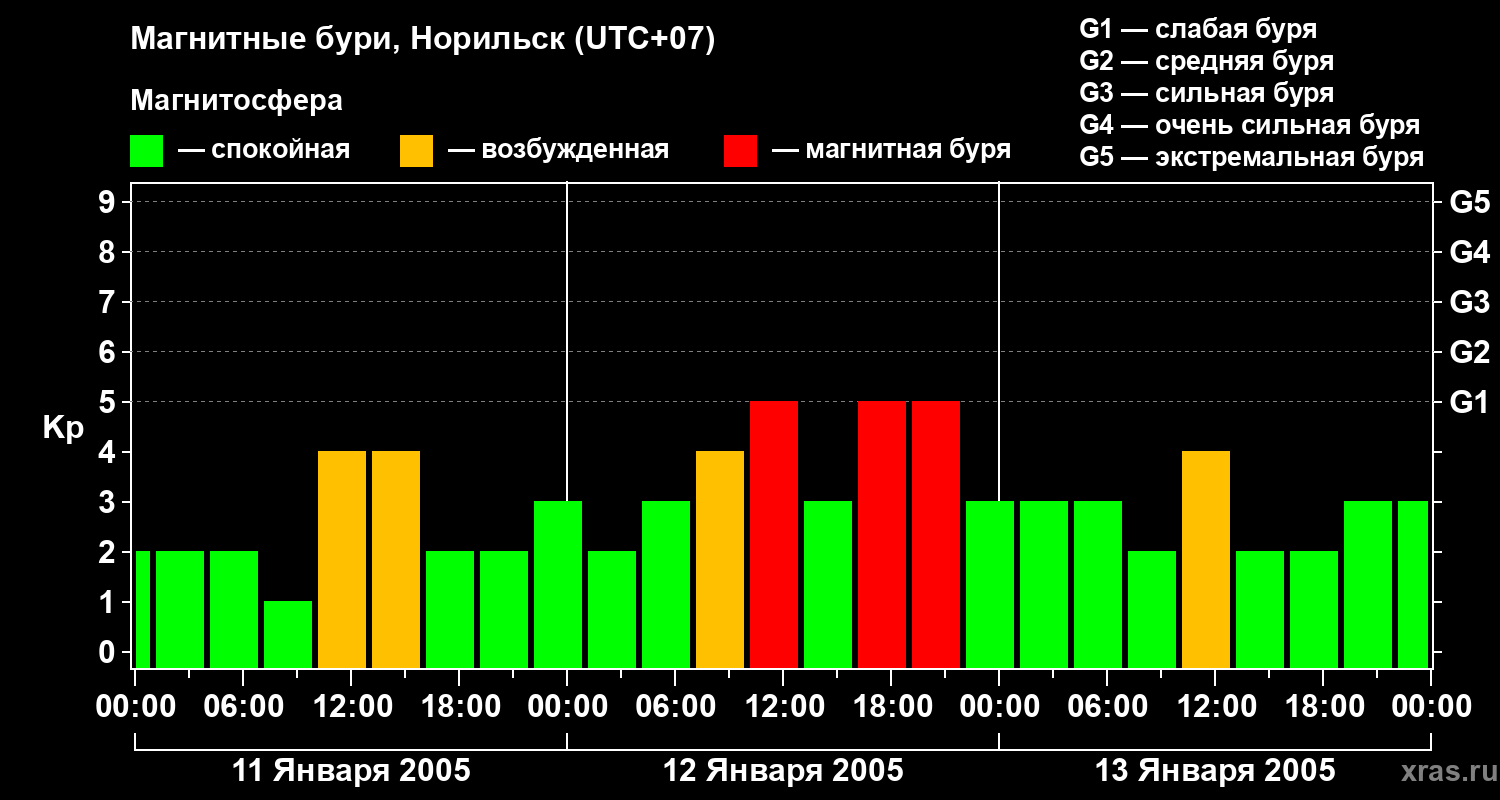Screen dimensions: 1500x800
Task: Pick the red магнитная буря legend swatch
Action: pos(741,151)
